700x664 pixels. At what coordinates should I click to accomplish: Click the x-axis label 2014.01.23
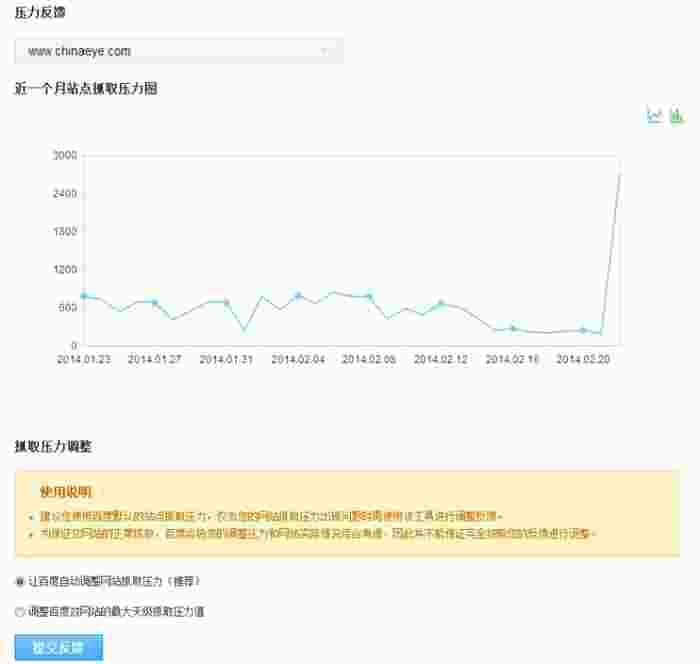click(83, 359)
